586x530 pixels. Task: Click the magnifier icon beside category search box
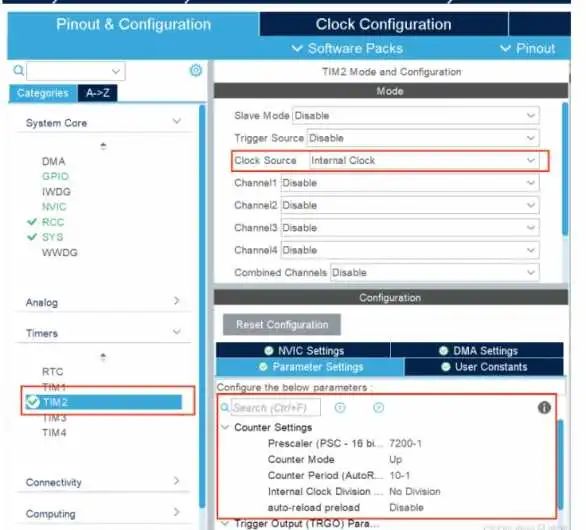(18, 70)
